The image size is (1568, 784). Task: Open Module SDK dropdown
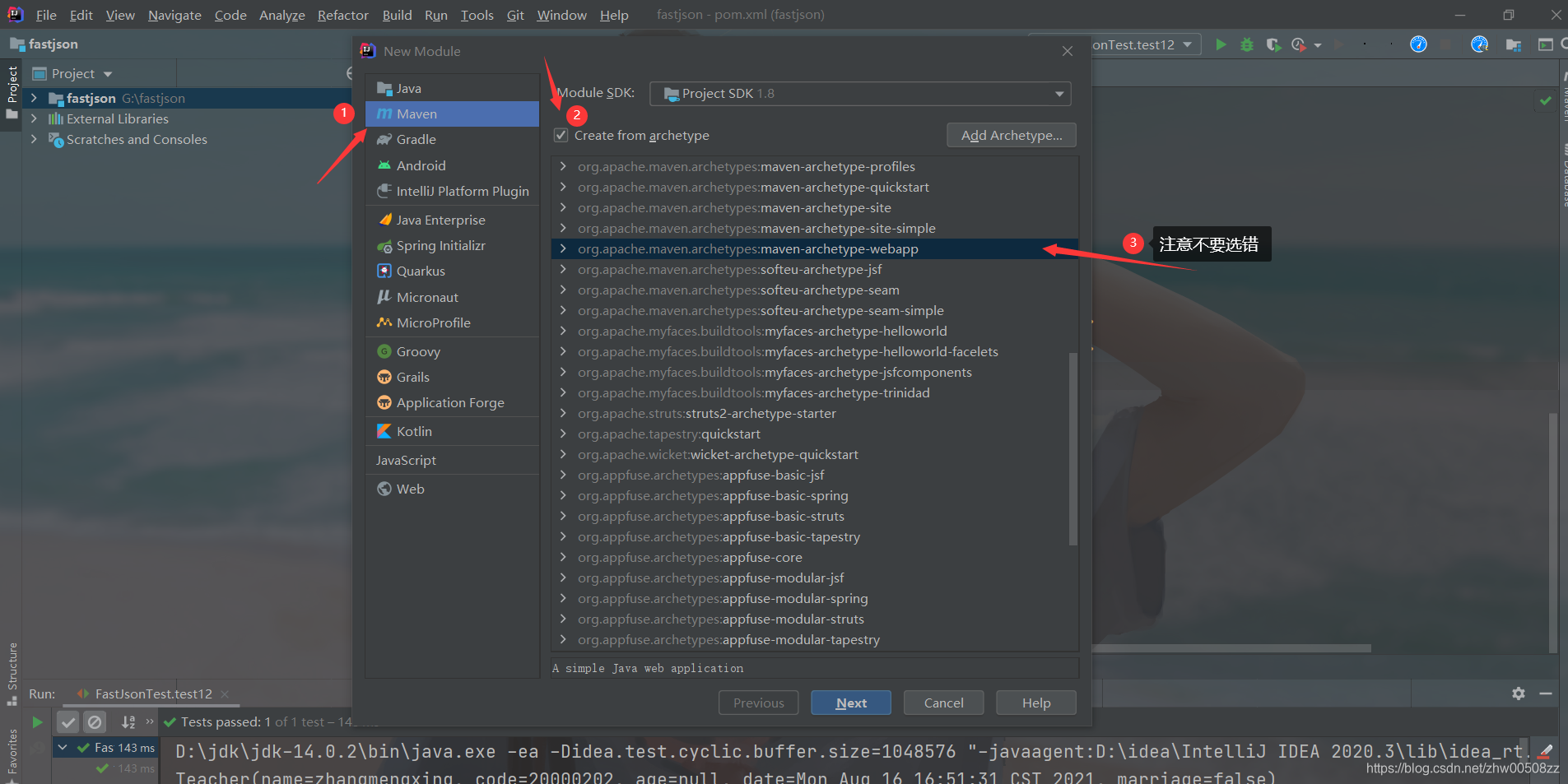pyautogui.click(x=860, y=94)
